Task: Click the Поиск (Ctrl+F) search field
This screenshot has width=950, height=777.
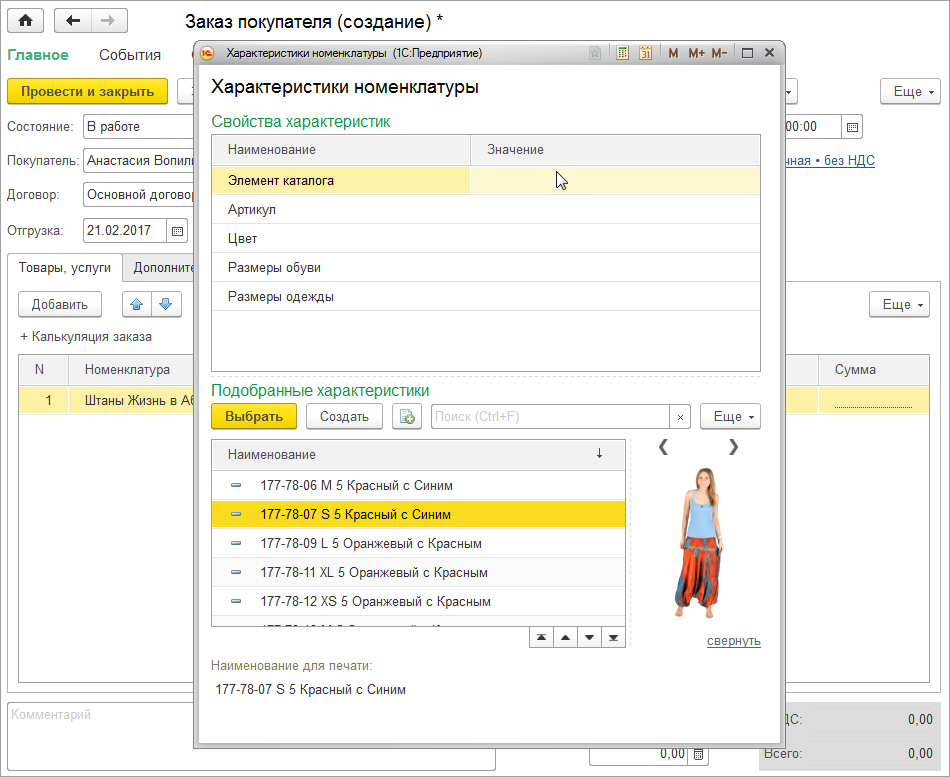Action: (x=549, y=417)
